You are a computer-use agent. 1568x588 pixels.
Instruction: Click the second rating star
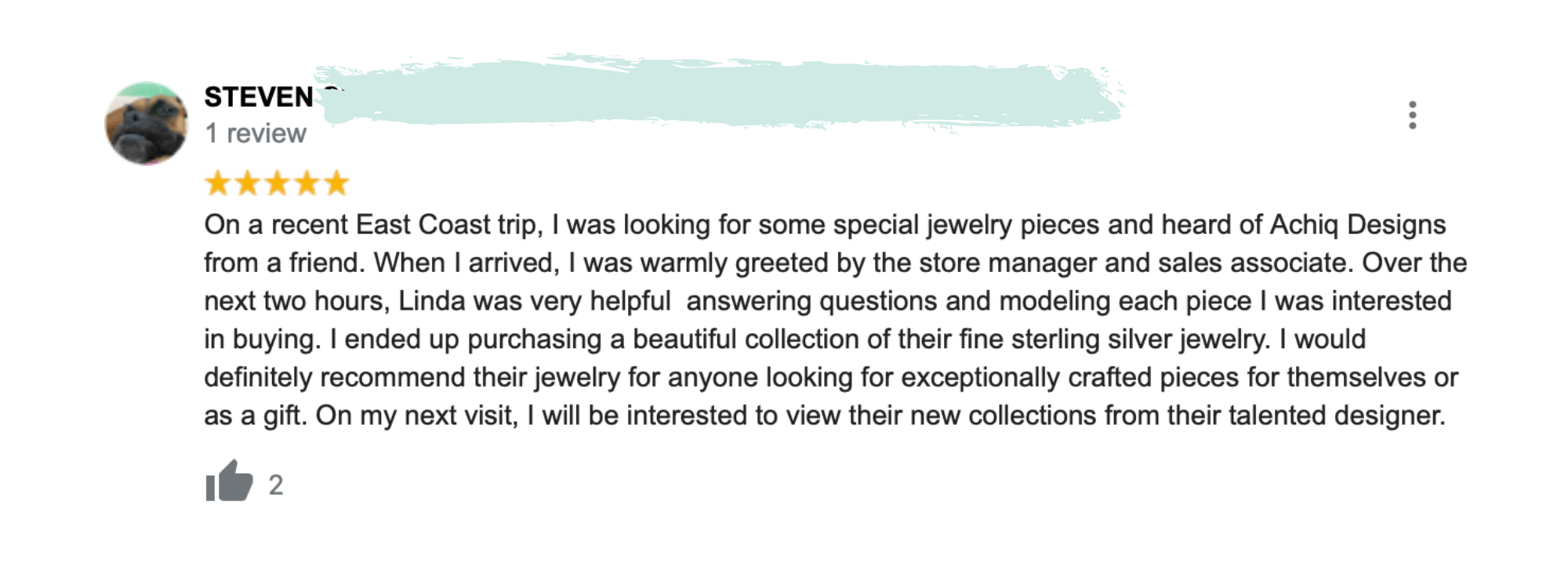tap(247, 183)
